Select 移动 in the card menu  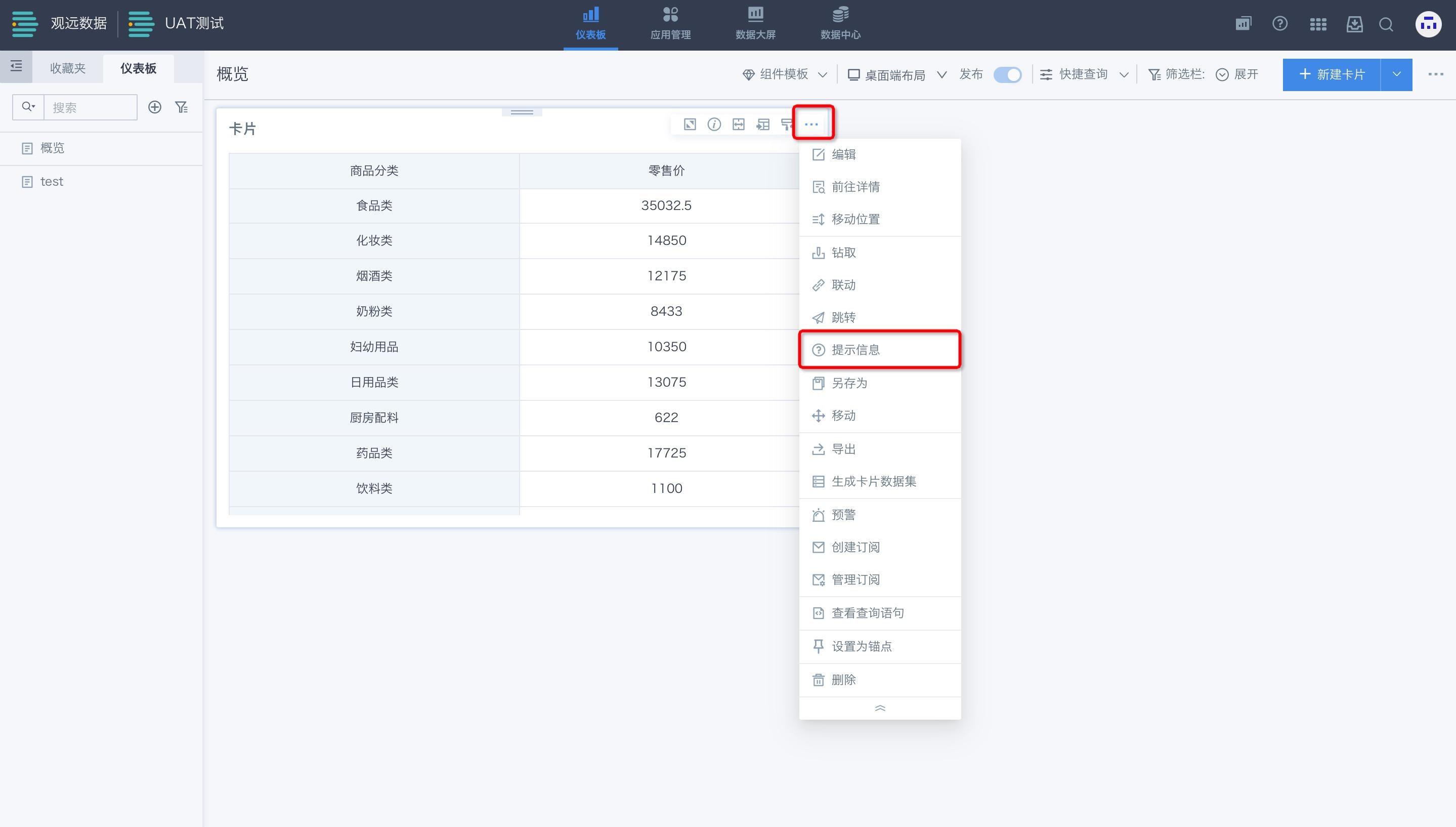880,416
